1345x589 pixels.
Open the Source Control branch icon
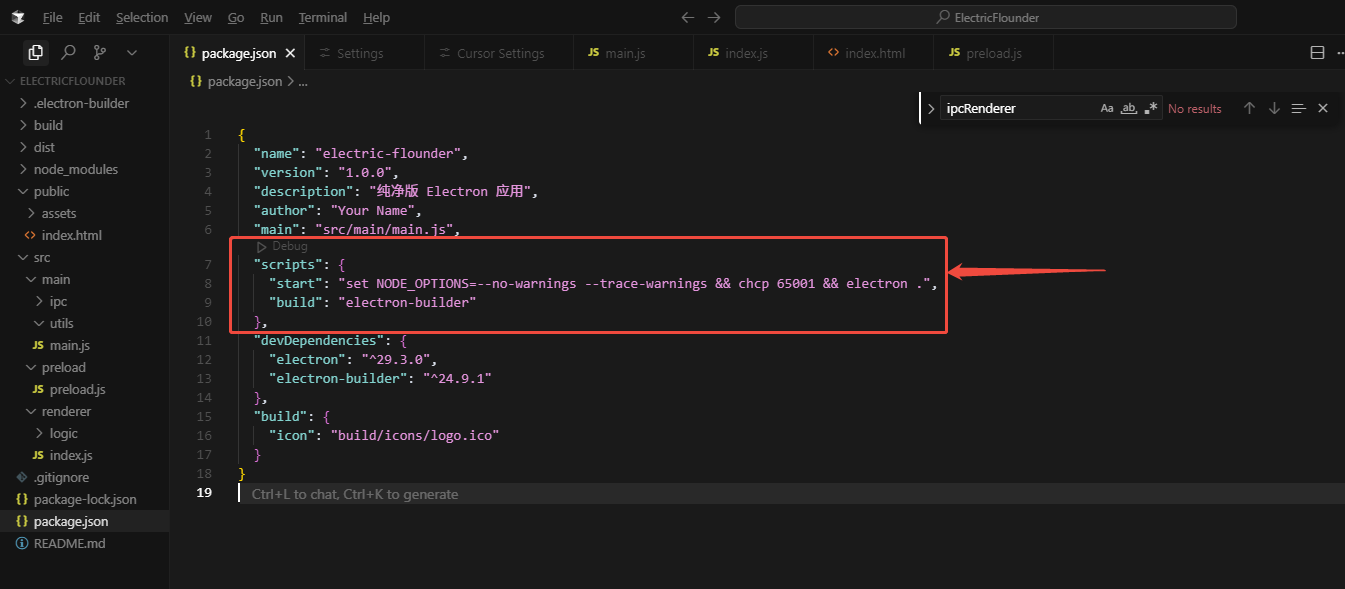(100, 52)
